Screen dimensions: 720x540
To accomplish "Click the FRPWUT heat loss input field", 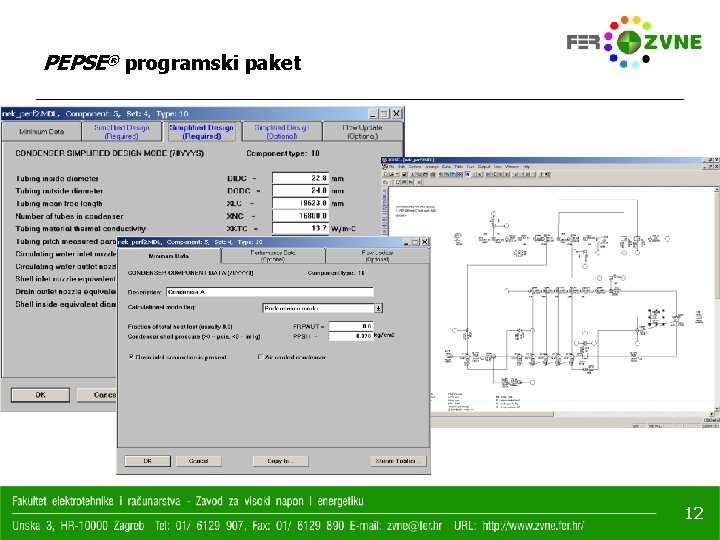I will tap(351, 326).
